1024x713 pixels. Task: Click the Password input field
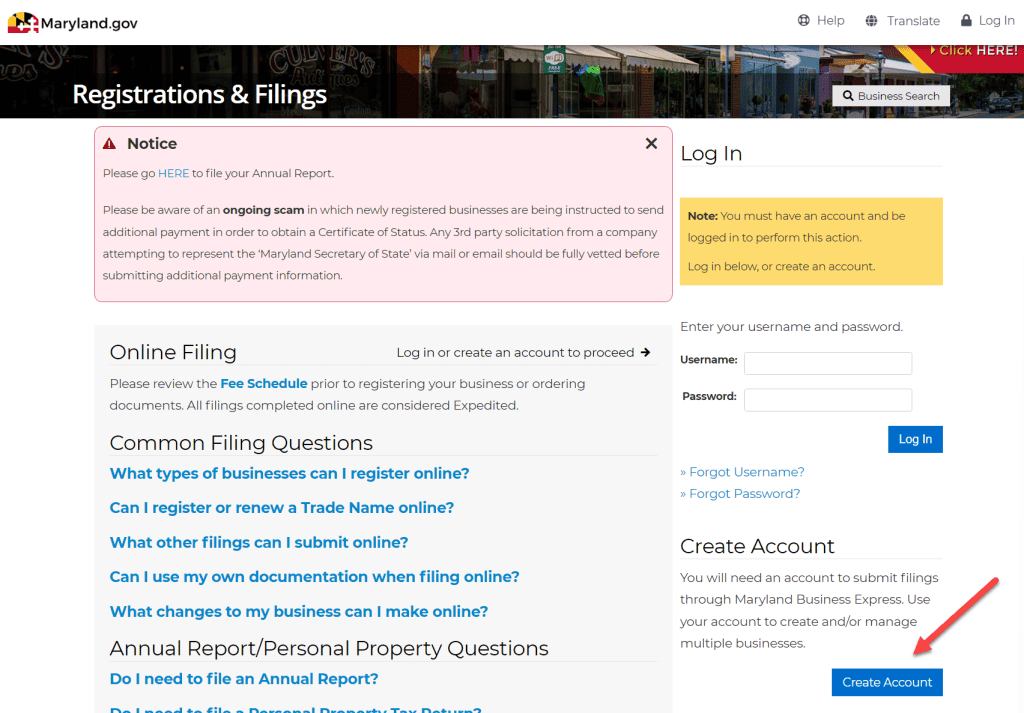(x=828, y=399)
